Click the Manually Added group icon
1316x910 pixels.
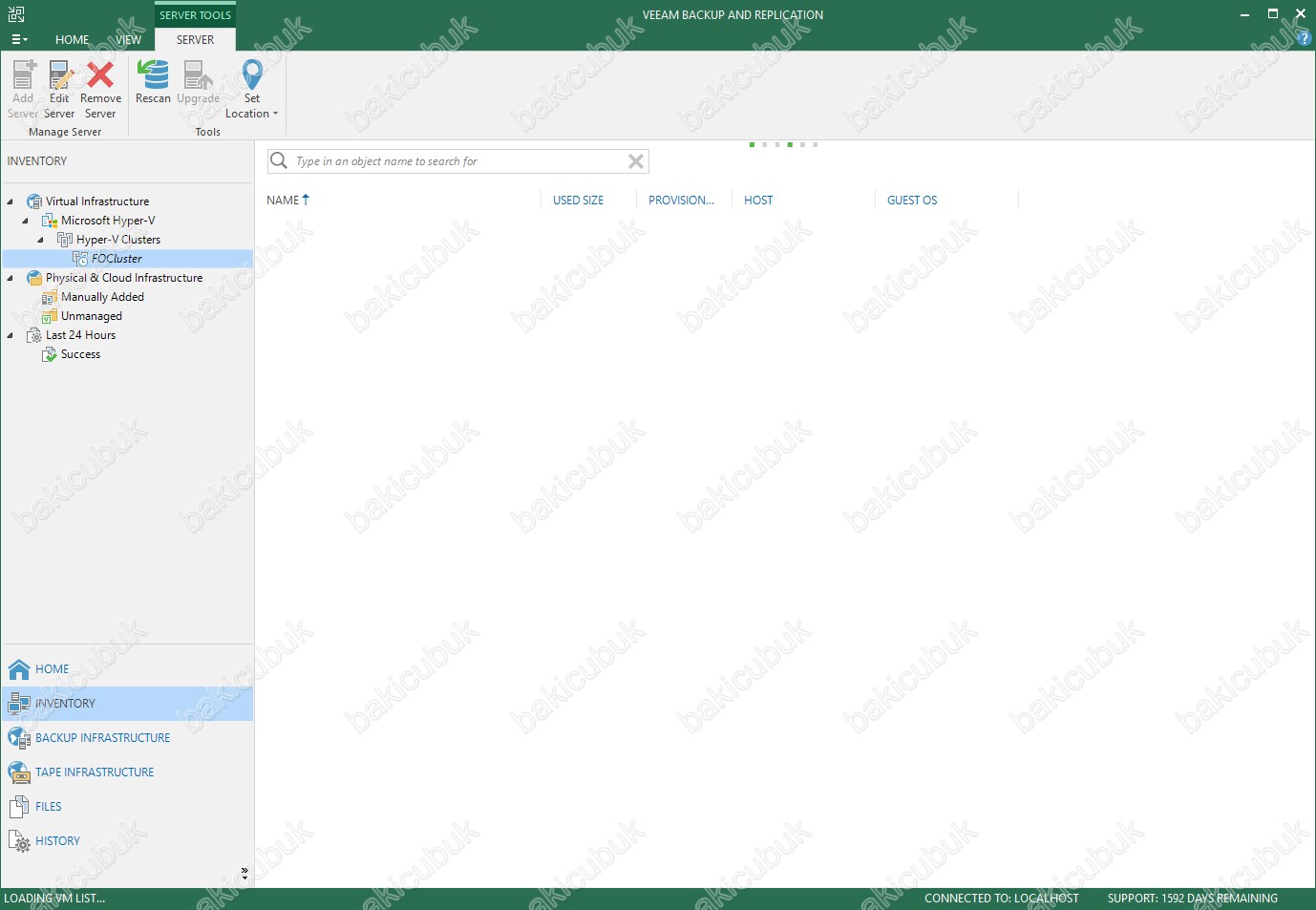point(50,297)
